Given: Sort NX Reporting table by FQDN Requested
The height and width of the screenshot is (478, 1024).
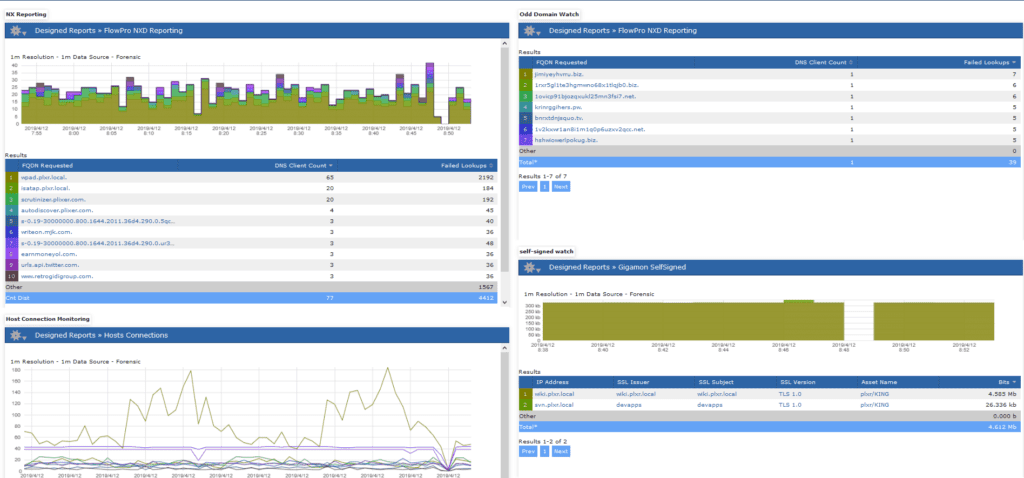Looking at the screenshot, I should pyautogui.click(x=47, y=166).
